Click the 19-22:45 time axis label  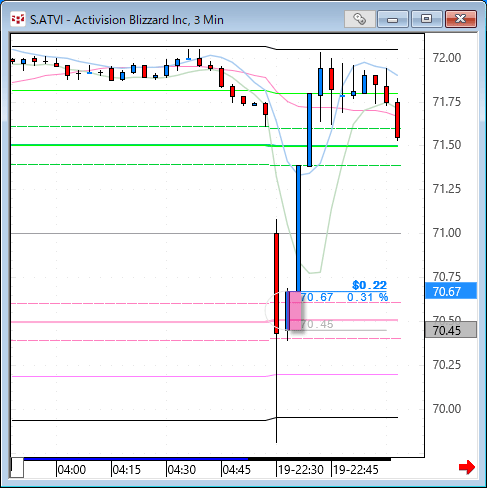click(x=356, y=470)
